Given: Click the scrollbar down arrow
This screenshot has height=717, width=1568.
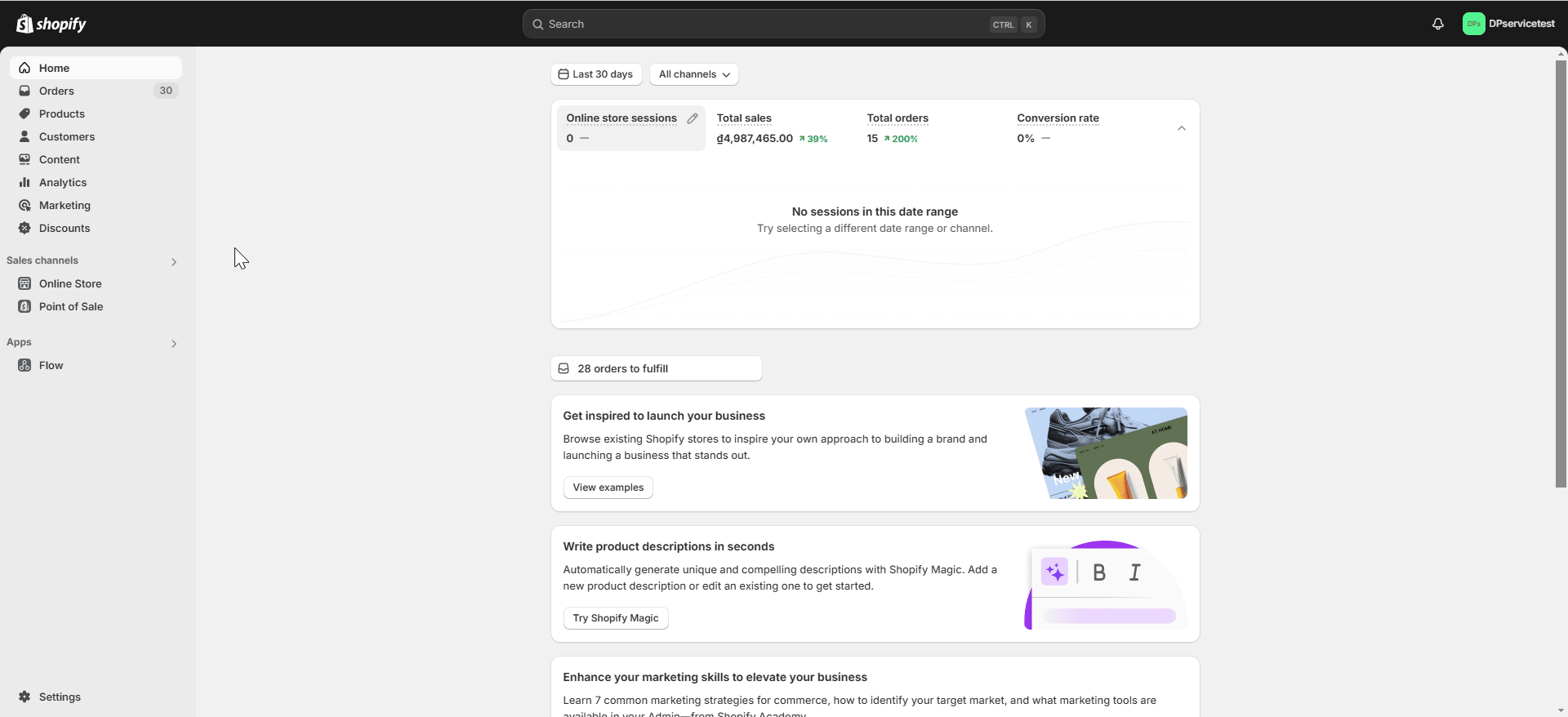Looking at the screenshot, I should click(x=1561, y=710).
